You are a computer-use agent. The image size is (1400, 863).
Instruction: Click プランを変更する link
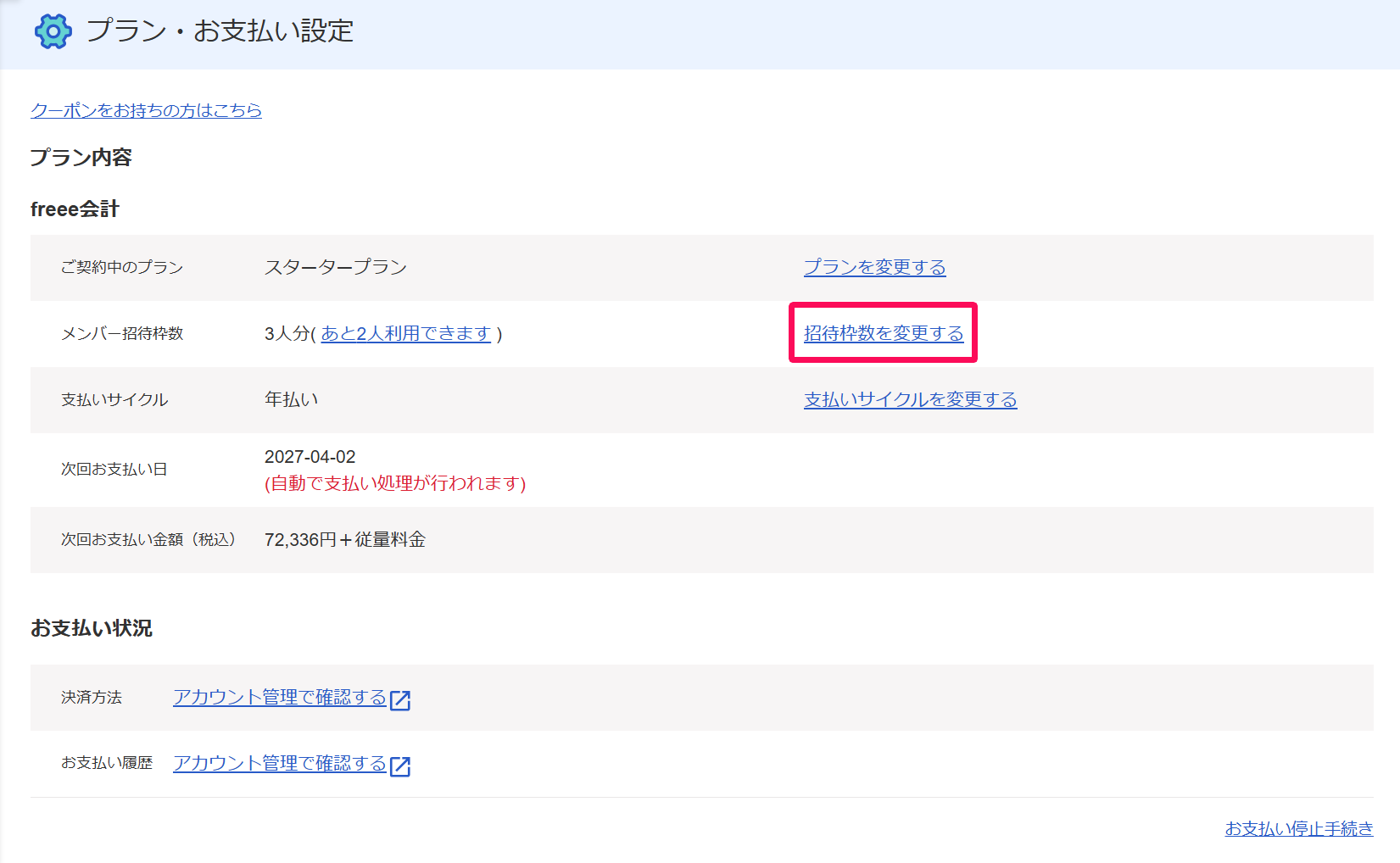(x=874, y=267)
